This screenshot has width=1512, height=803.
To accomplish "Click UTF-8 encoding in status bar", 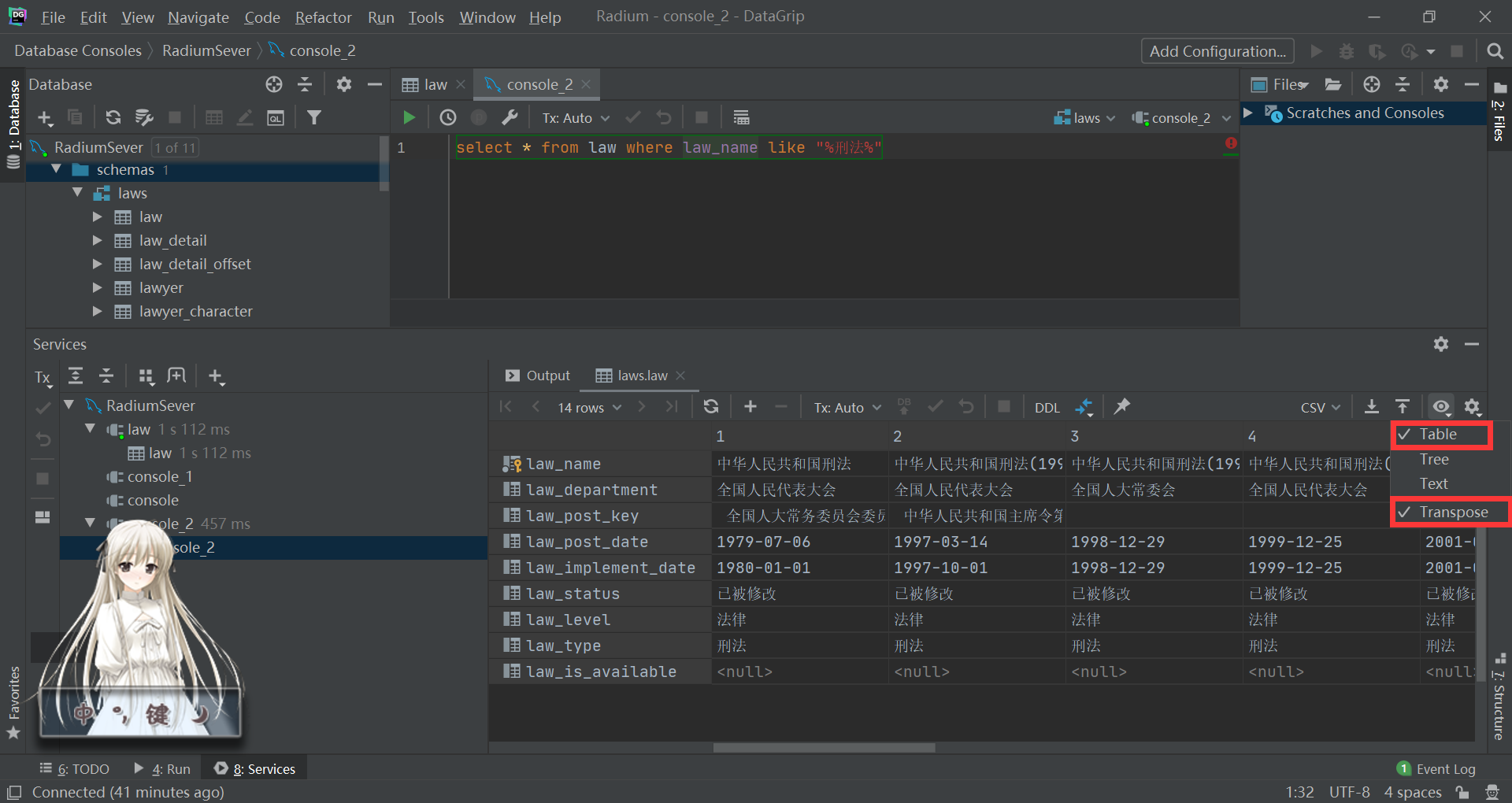I will [x=1349, y=792].
